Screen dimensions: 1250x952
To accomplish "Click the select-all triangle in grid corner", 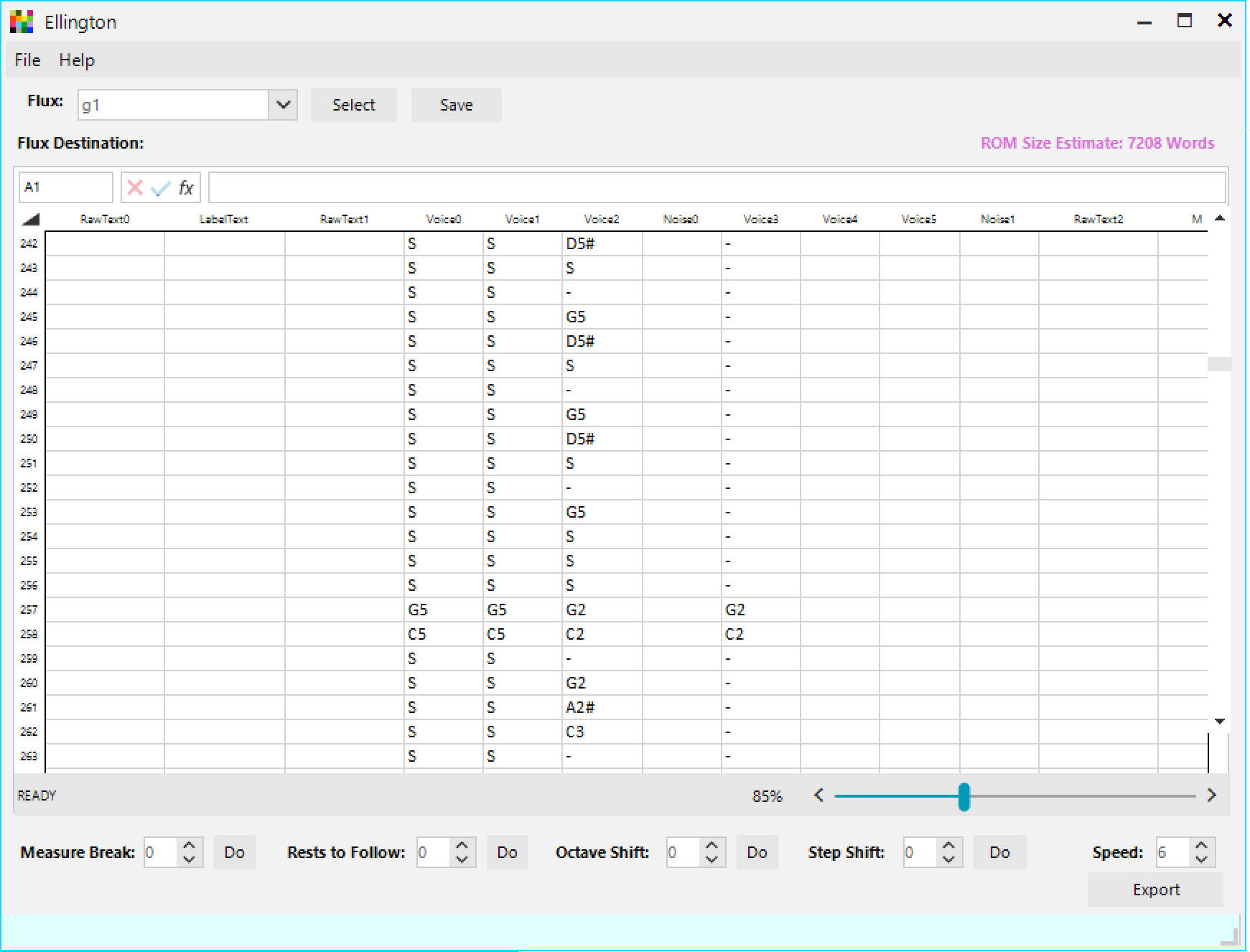I will 30,219.
